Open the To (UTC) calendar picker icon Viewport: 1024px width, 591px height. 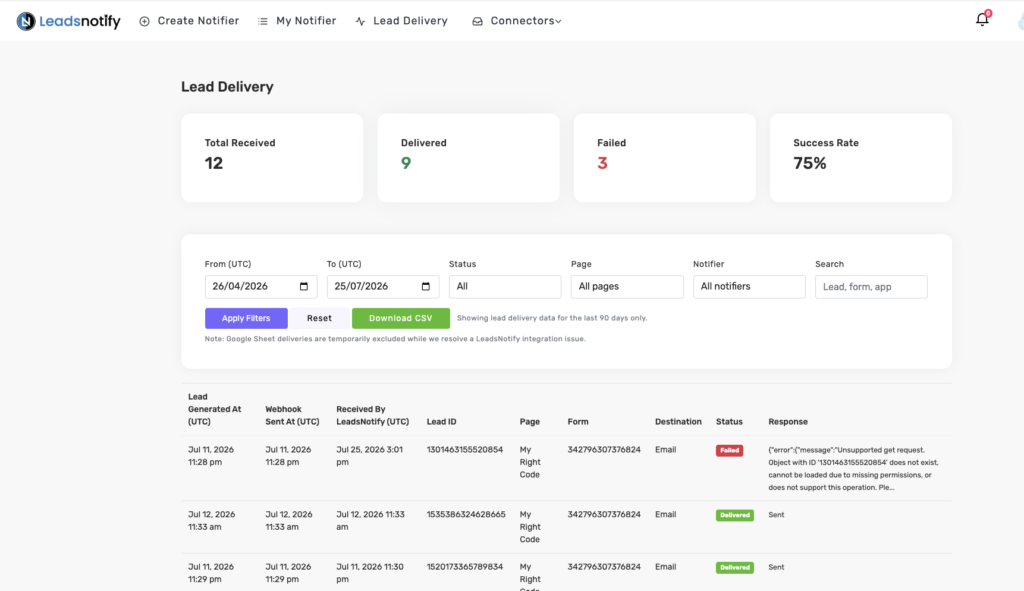tap(426, 287)
